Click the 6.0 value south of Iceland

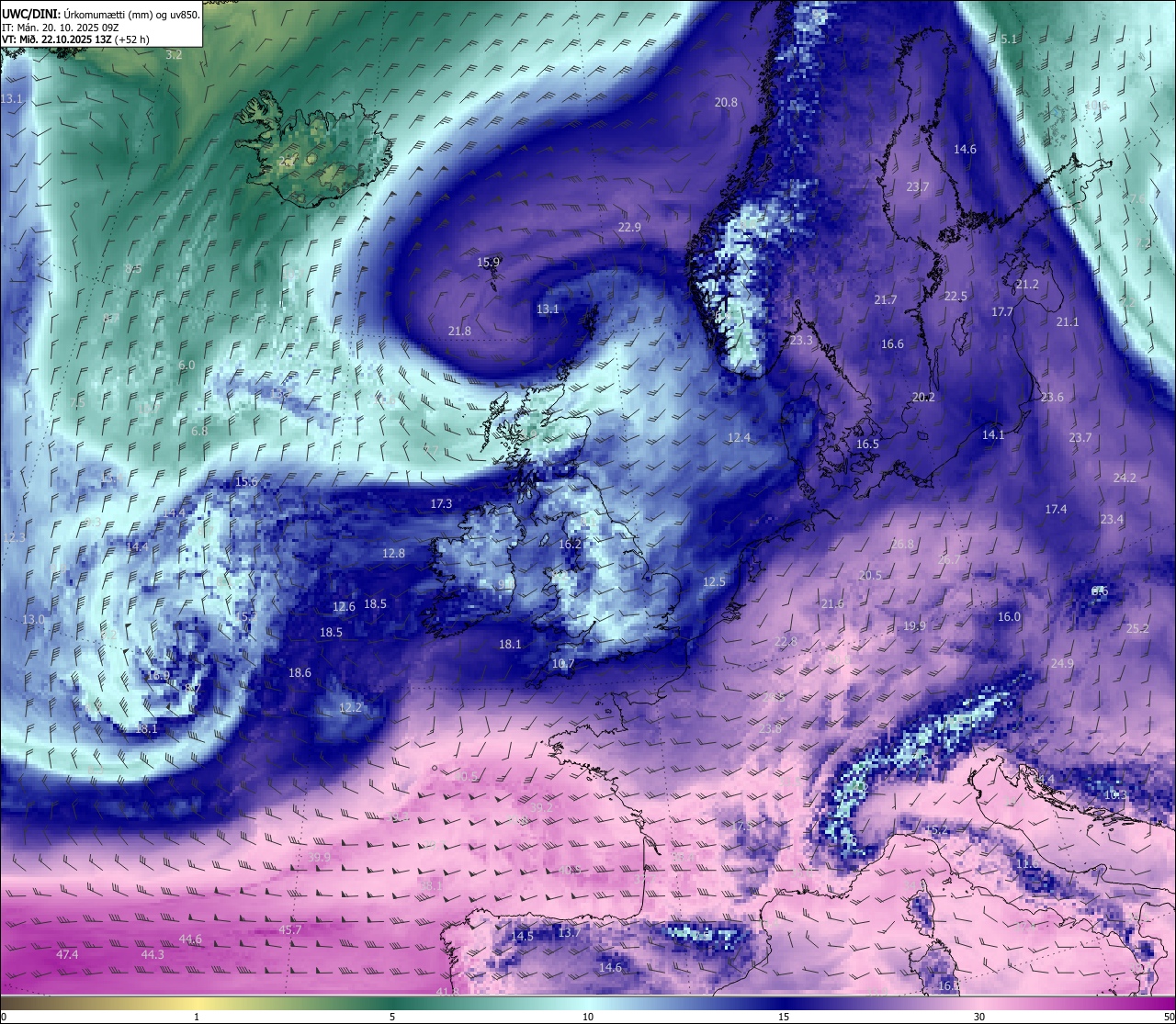(187, 365)
